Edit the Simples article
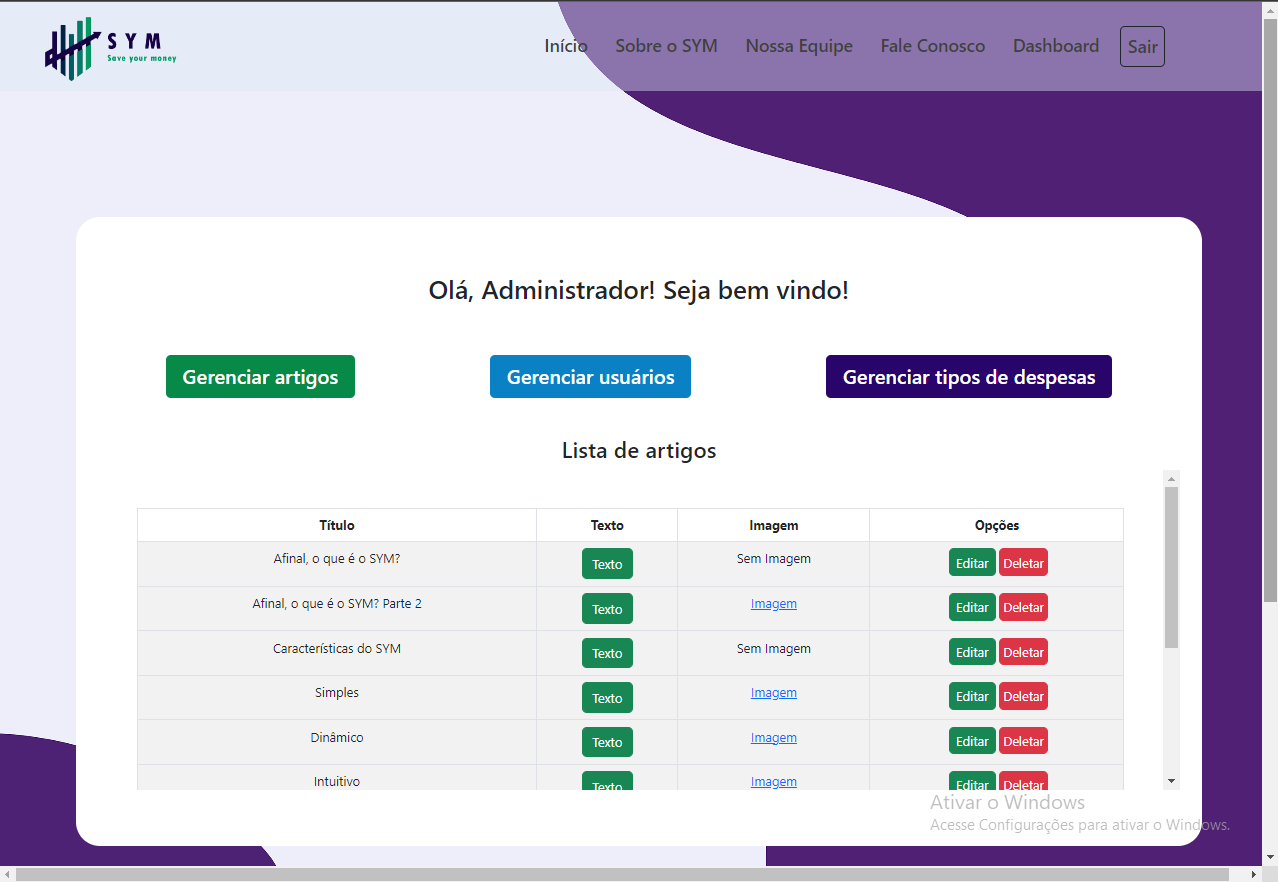The width and height of the screenshot is (1278, 882). tap(972, 697)
